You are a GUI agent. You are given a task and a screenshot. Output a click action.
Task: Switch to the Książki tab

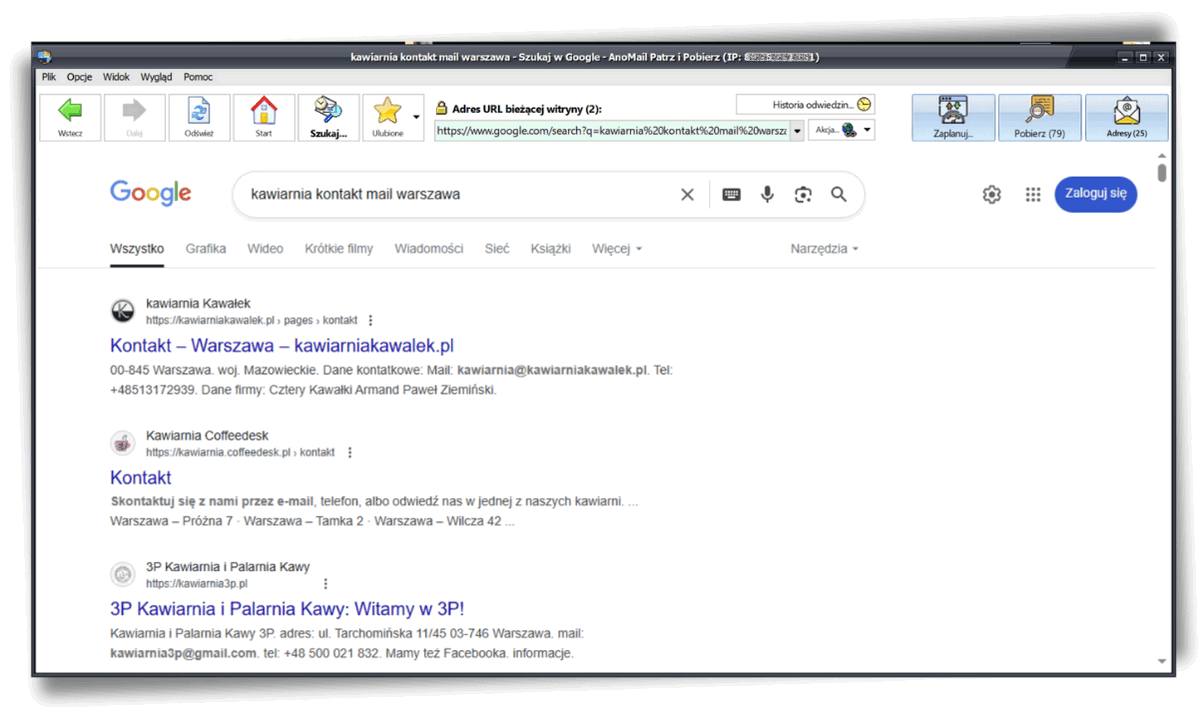[x=551, y=249]
